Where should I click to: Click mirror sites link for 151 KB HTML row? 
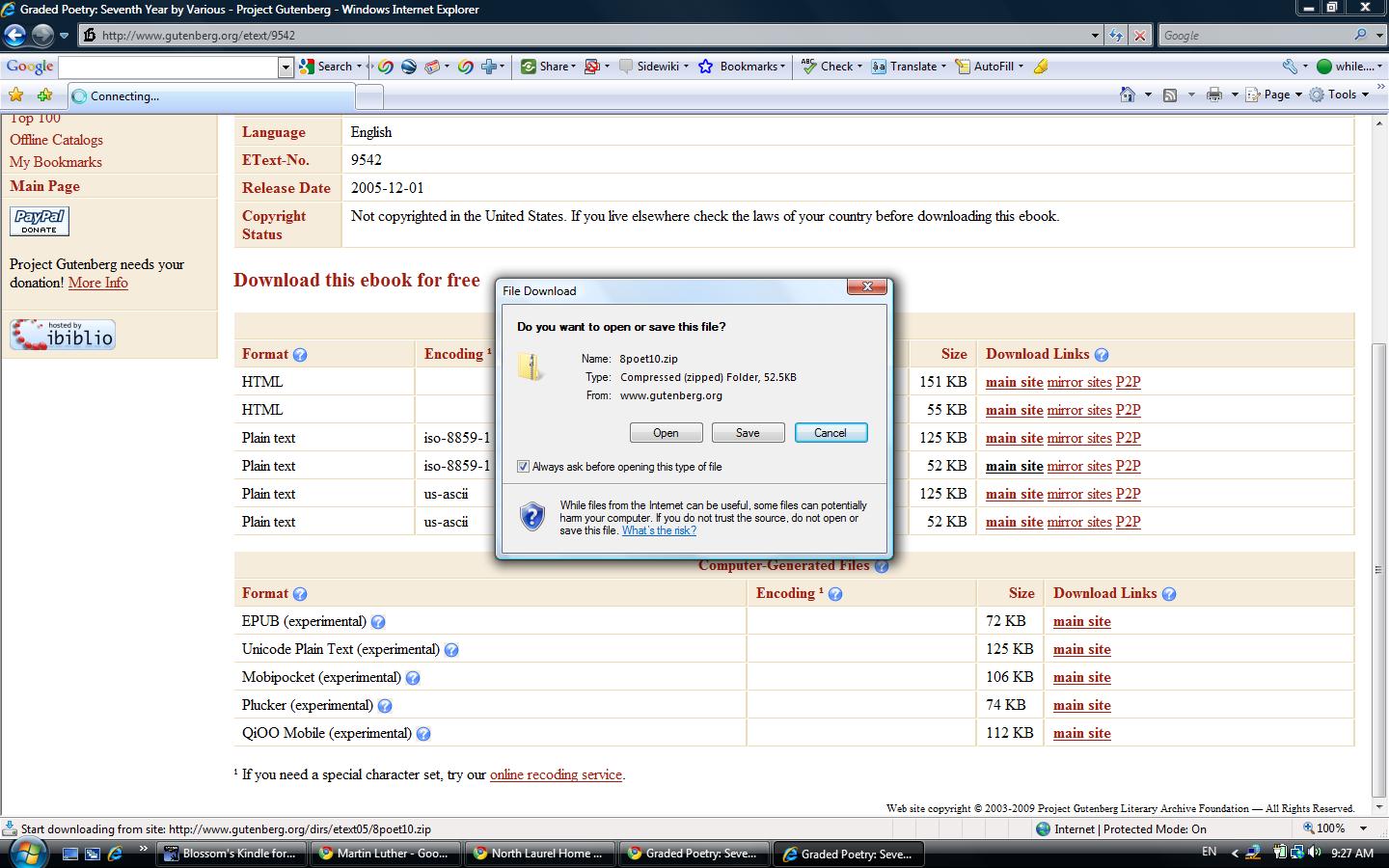coord(1079,382)
